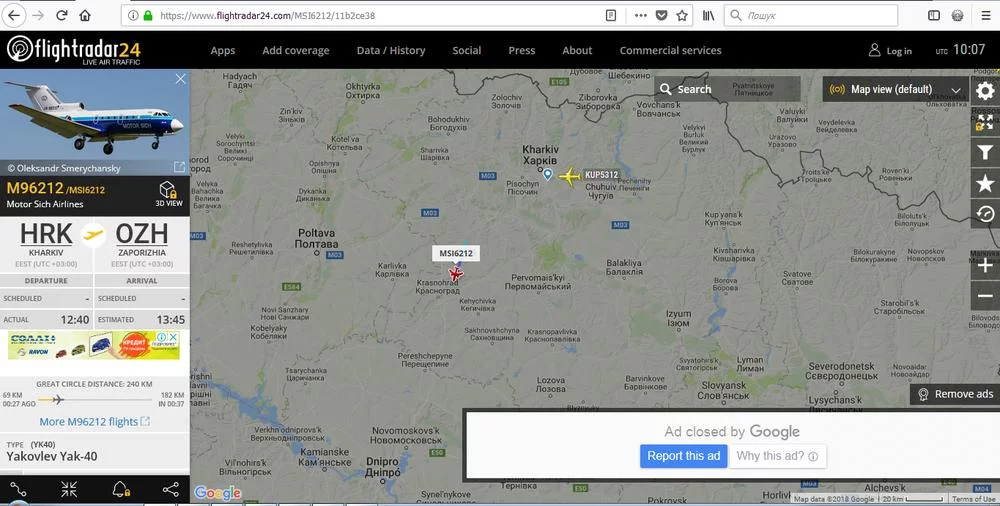Go back with the browser back arrow

tap(14, 15)
